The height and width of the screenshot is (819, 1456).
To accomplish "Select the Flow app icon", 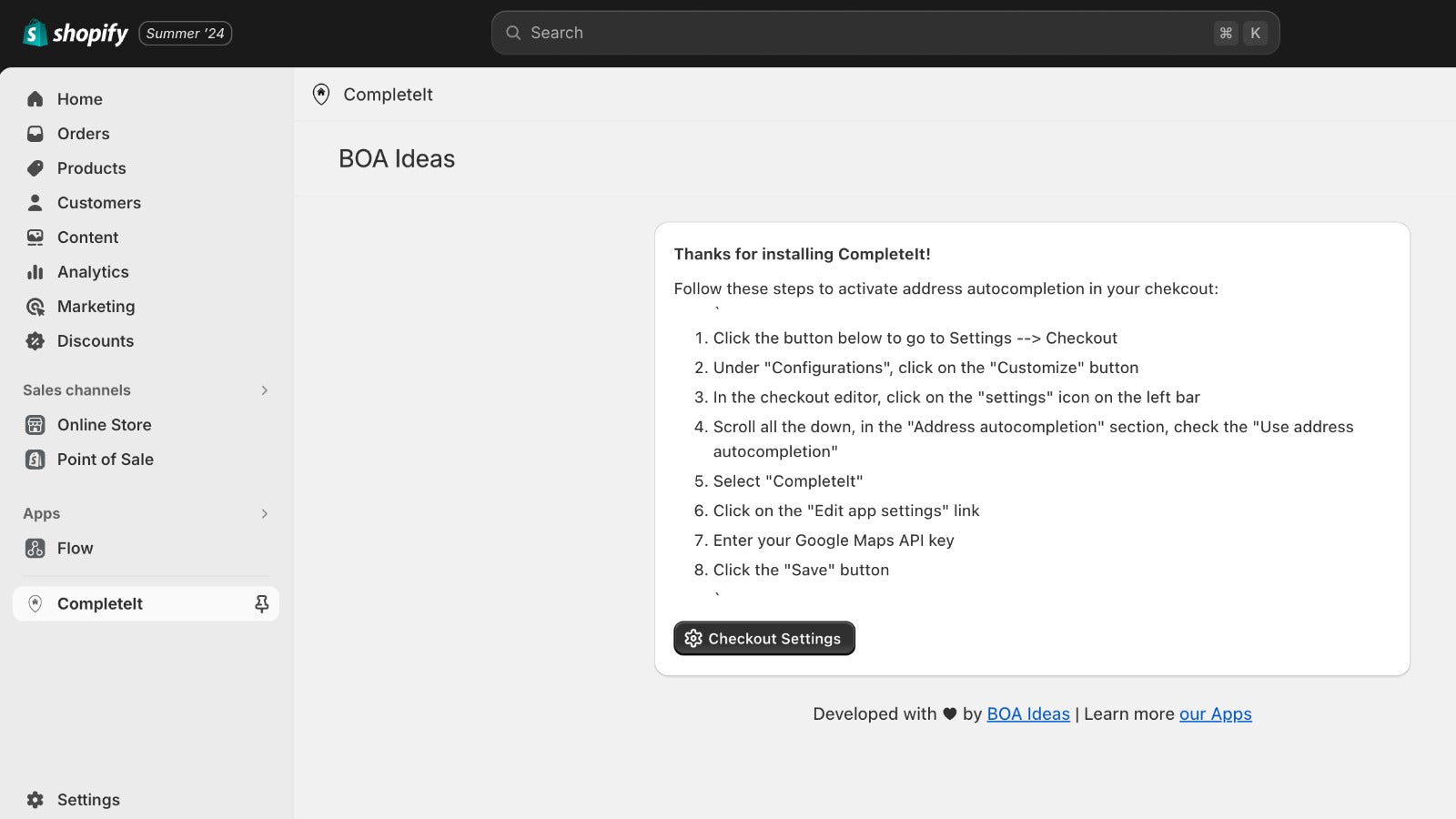I will 35,548.
